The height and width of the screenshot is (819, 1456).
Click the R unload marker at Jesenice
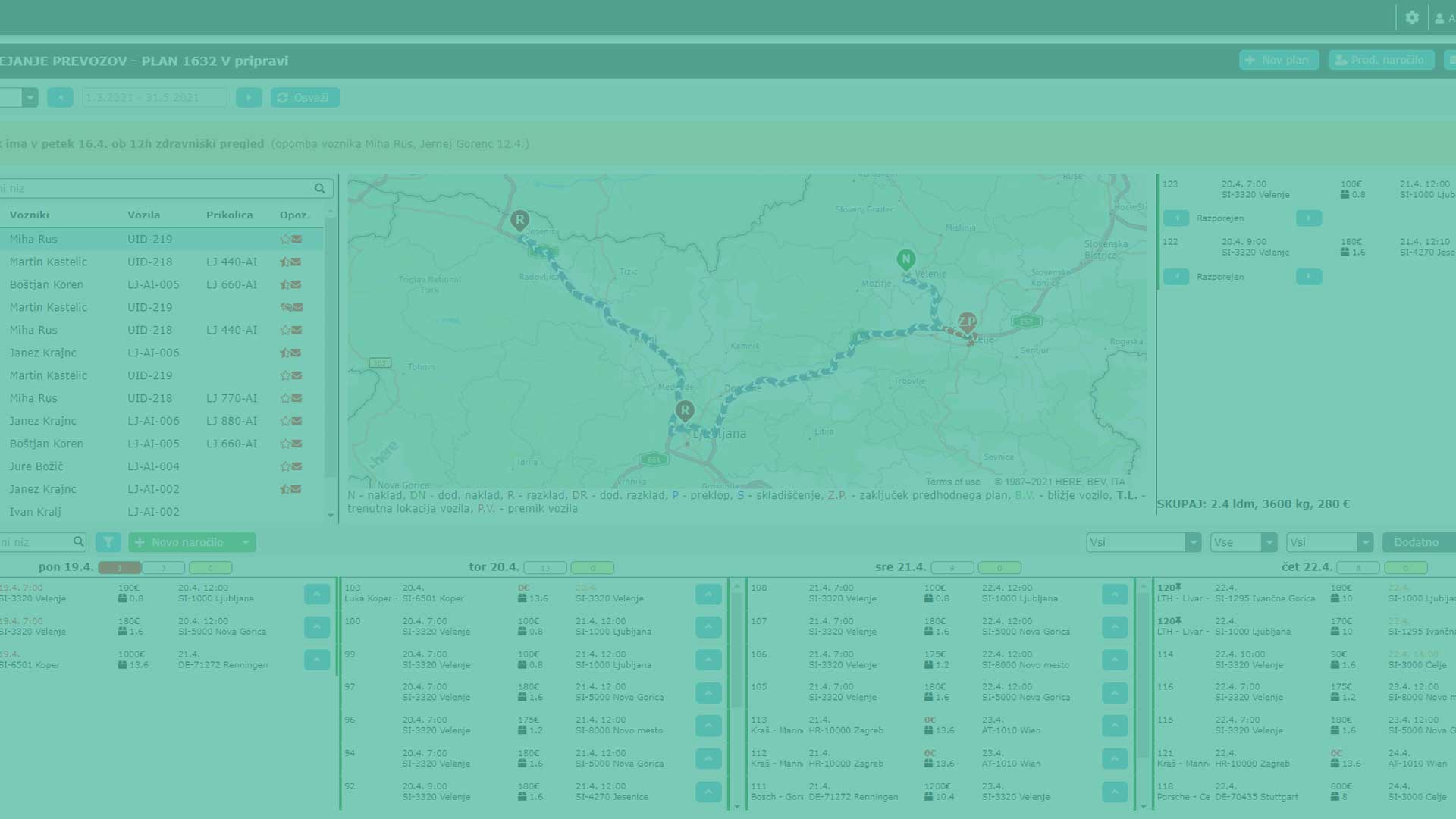[519, 221]
